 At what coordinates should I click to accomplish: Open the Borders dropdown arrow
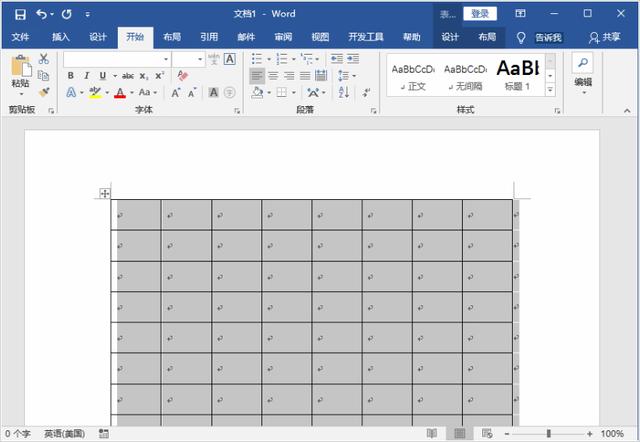tap(293, 93)
